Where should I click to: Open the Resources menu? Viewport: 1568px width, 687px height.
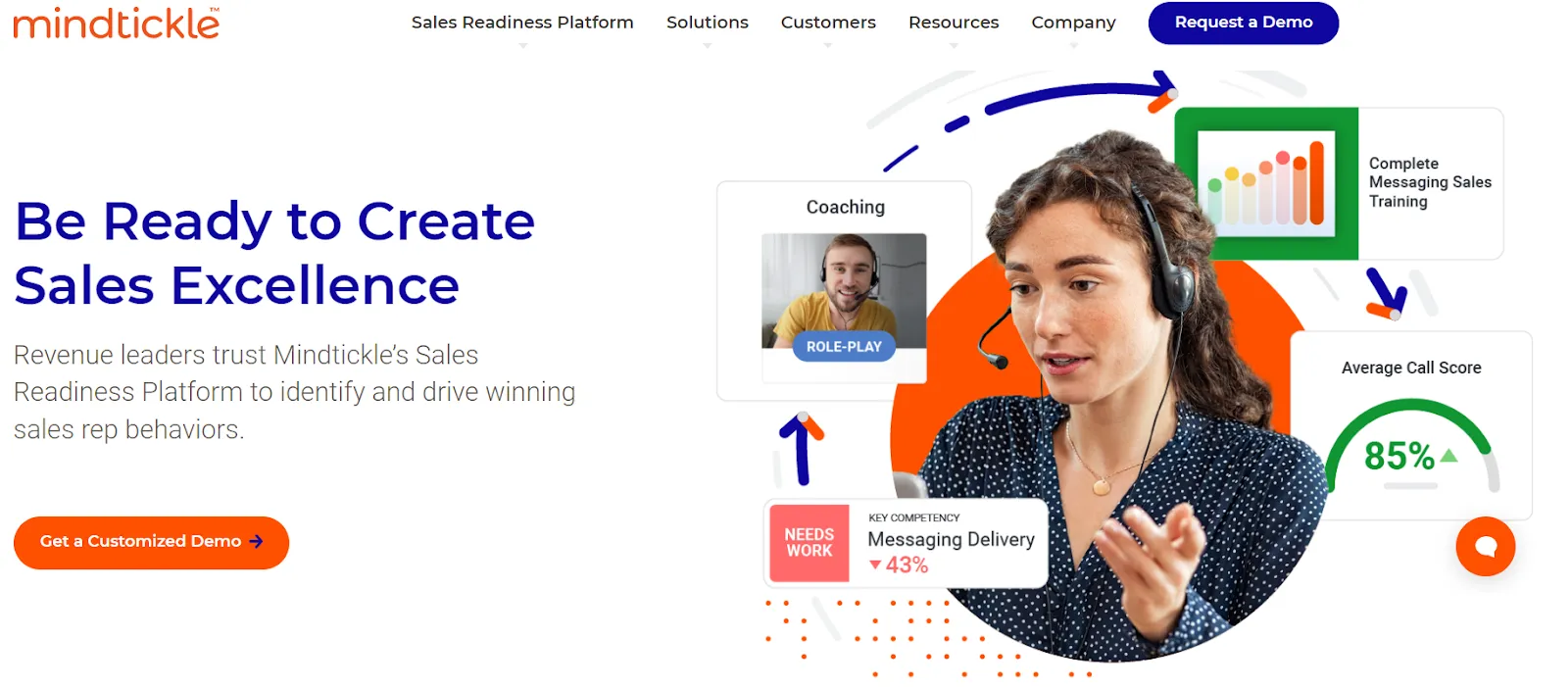coord(954,23)
